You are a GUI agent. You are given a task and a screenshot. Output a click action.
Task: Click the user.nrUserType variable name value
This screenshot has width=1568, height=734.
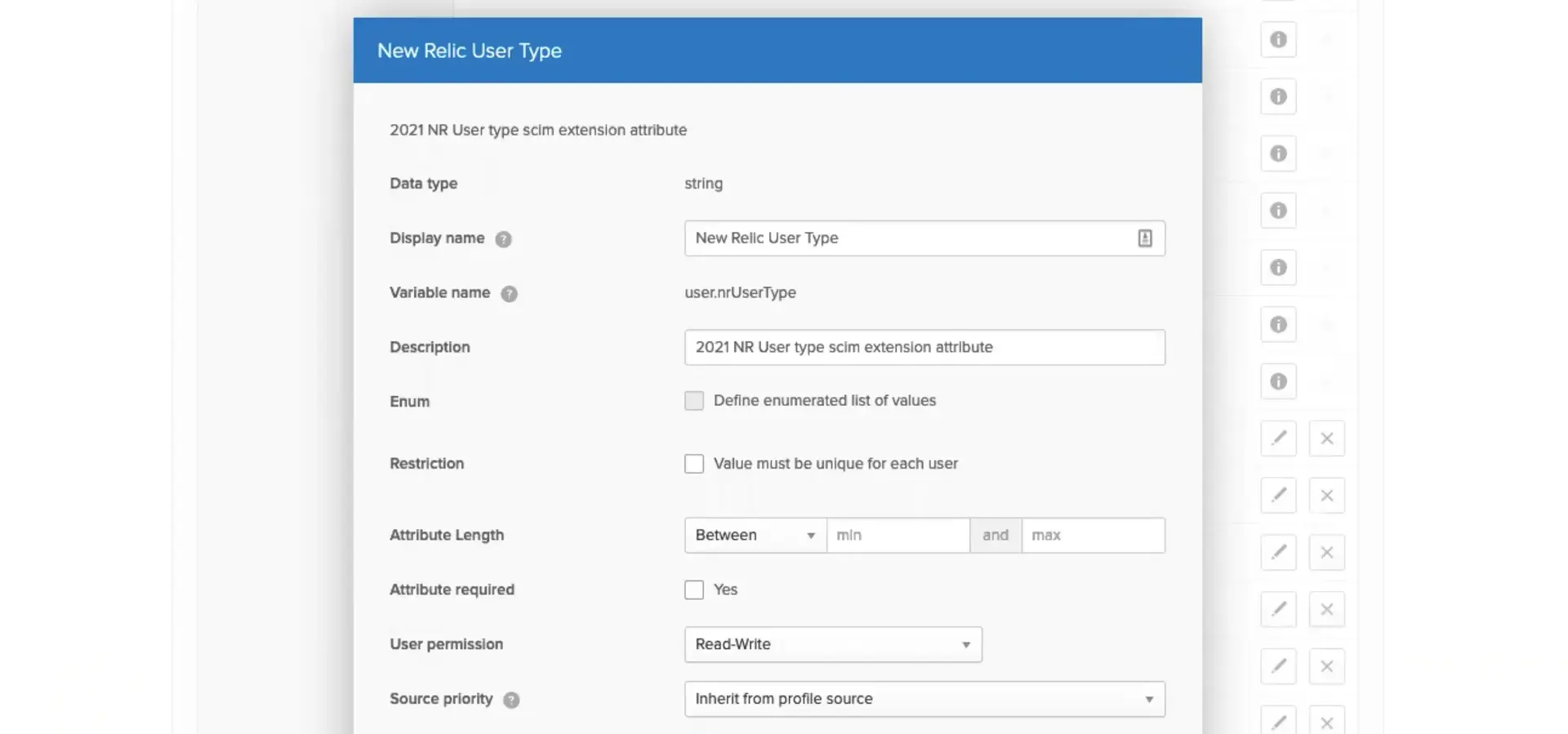tap(740, 292)
